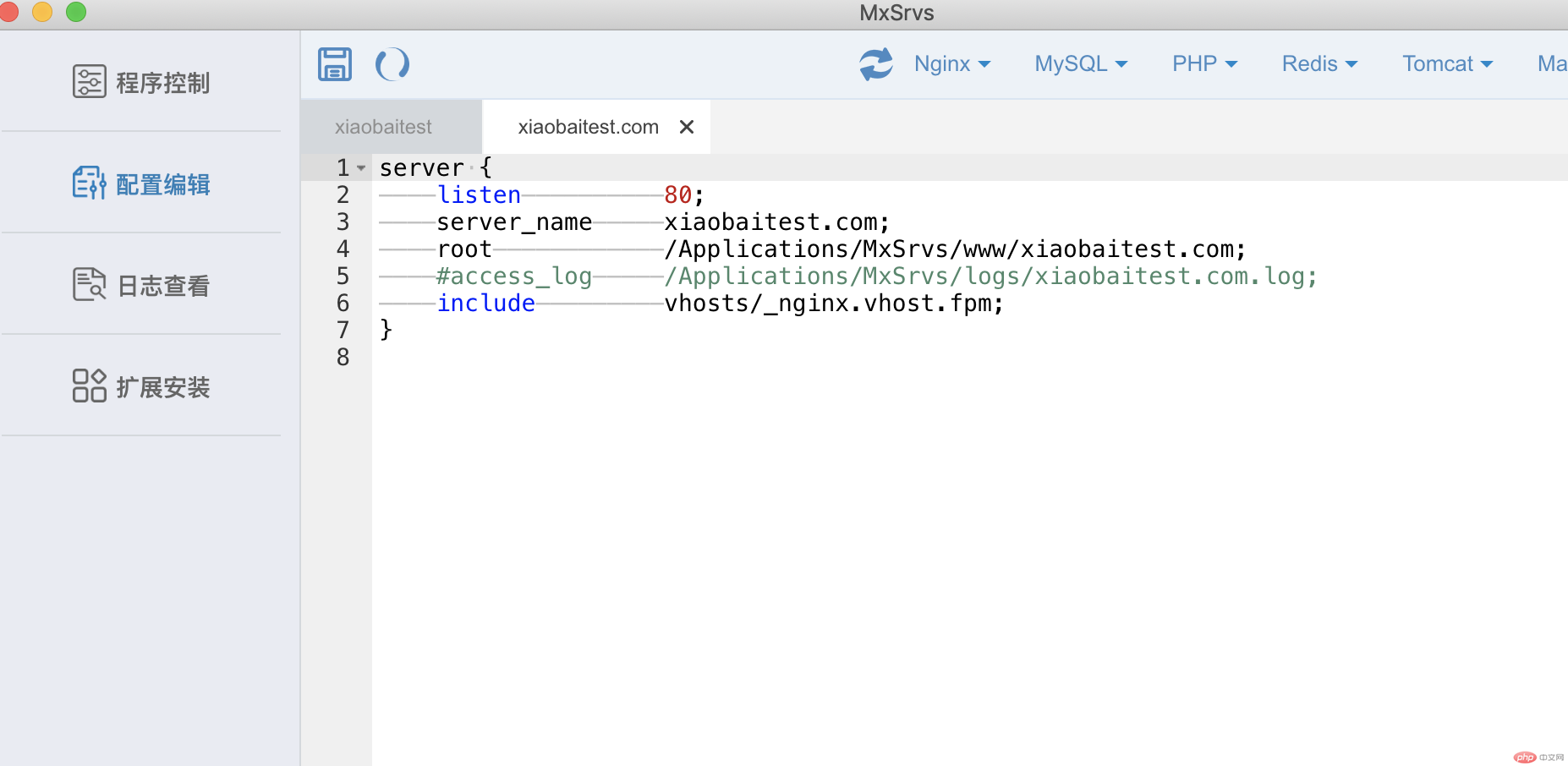Click the commented '#access_log' text
Viewport: 1568px width, 766px height.
[x=514, y=276]
